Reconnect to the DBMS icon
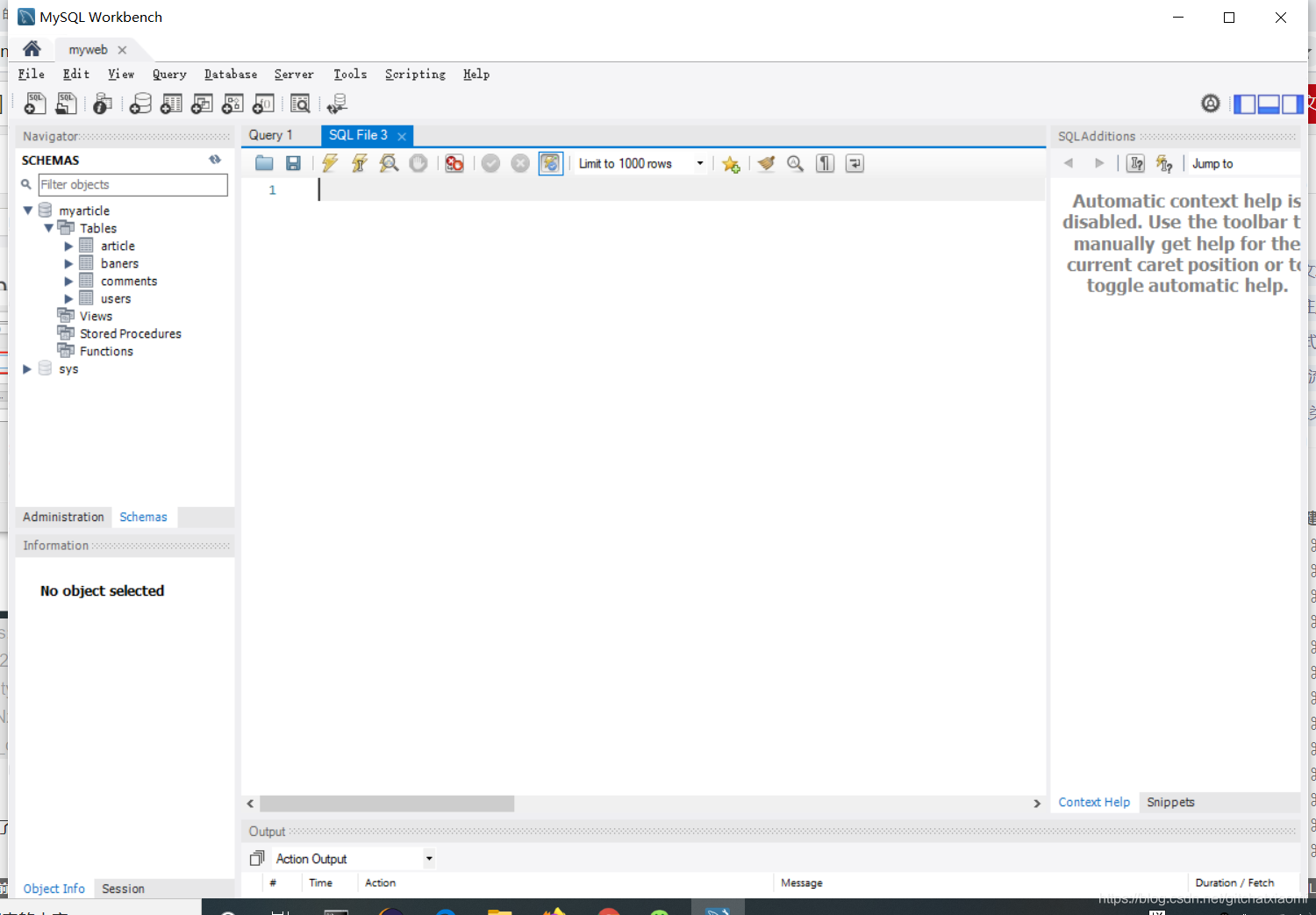 [x=337, y=104]
